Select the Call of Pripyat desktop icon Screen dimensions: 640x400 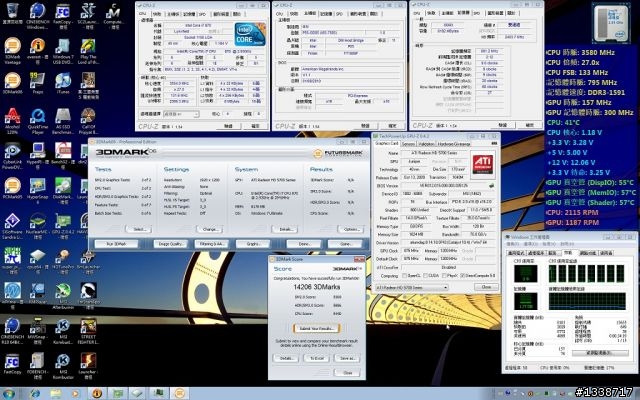[x=88, y=121]
